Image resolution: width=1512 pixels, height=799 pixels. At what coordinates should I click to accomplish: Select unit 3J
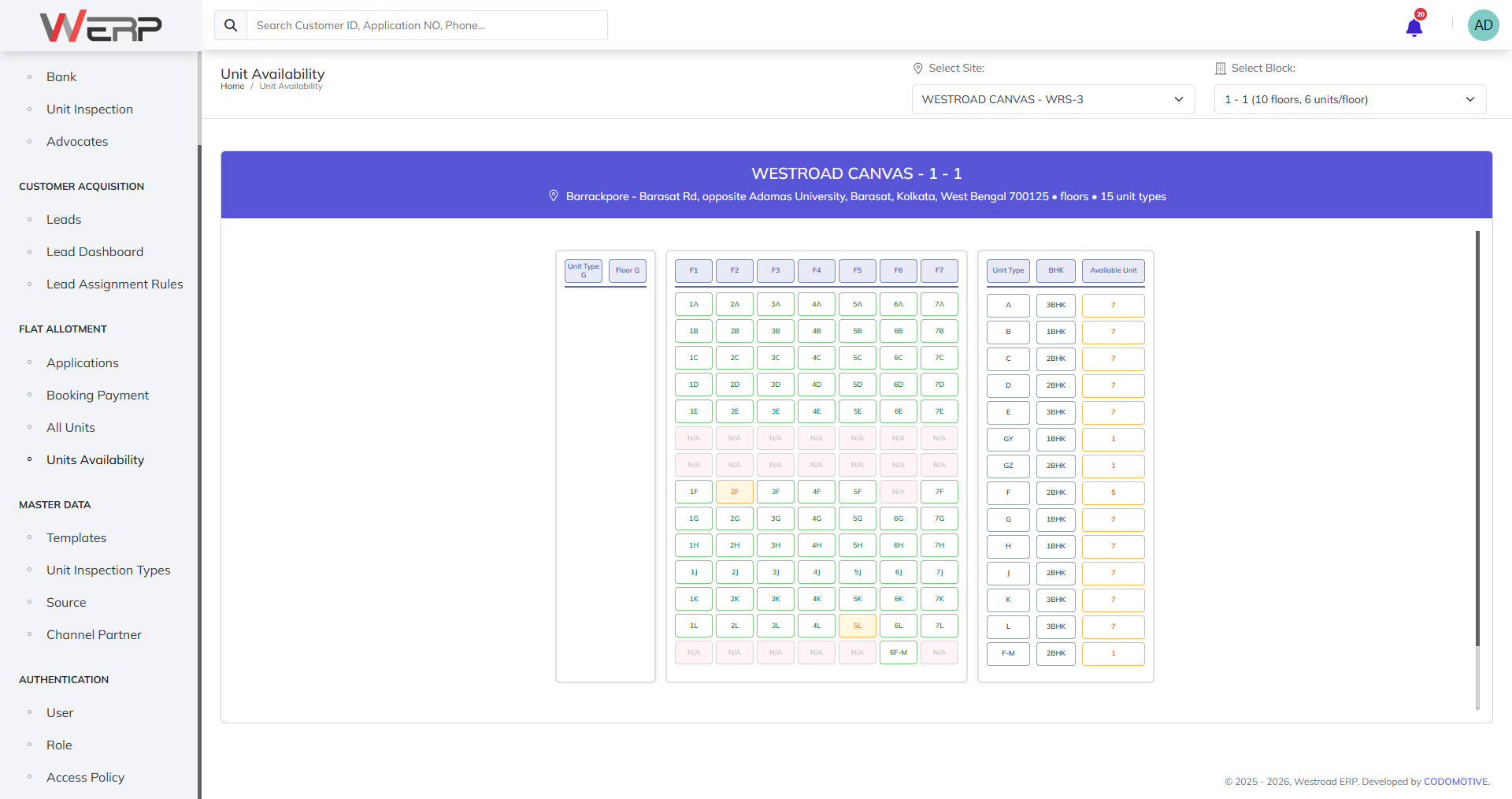click(x=776, y=572)
